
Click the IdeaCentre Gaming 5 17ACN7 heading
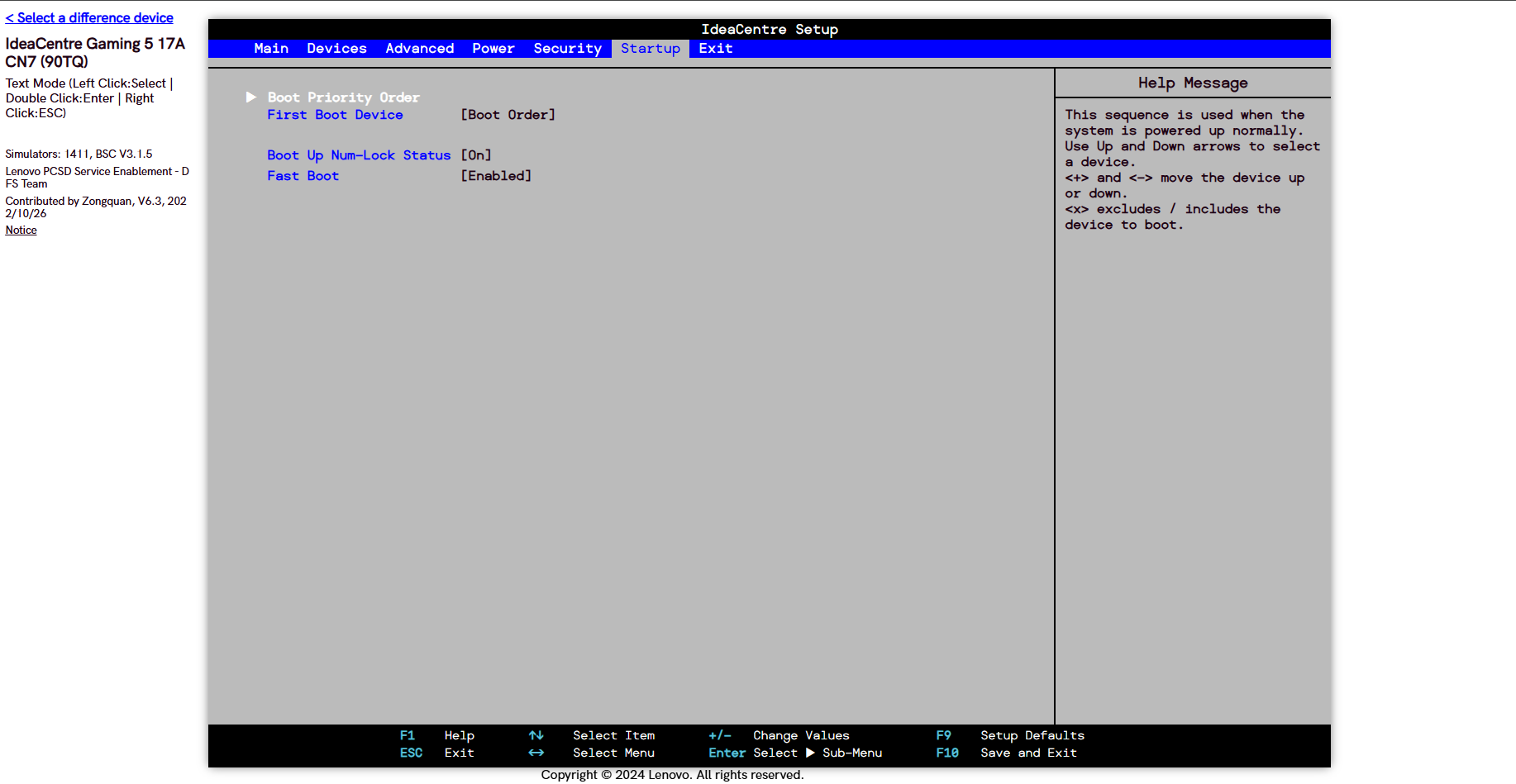click(95, 52)
